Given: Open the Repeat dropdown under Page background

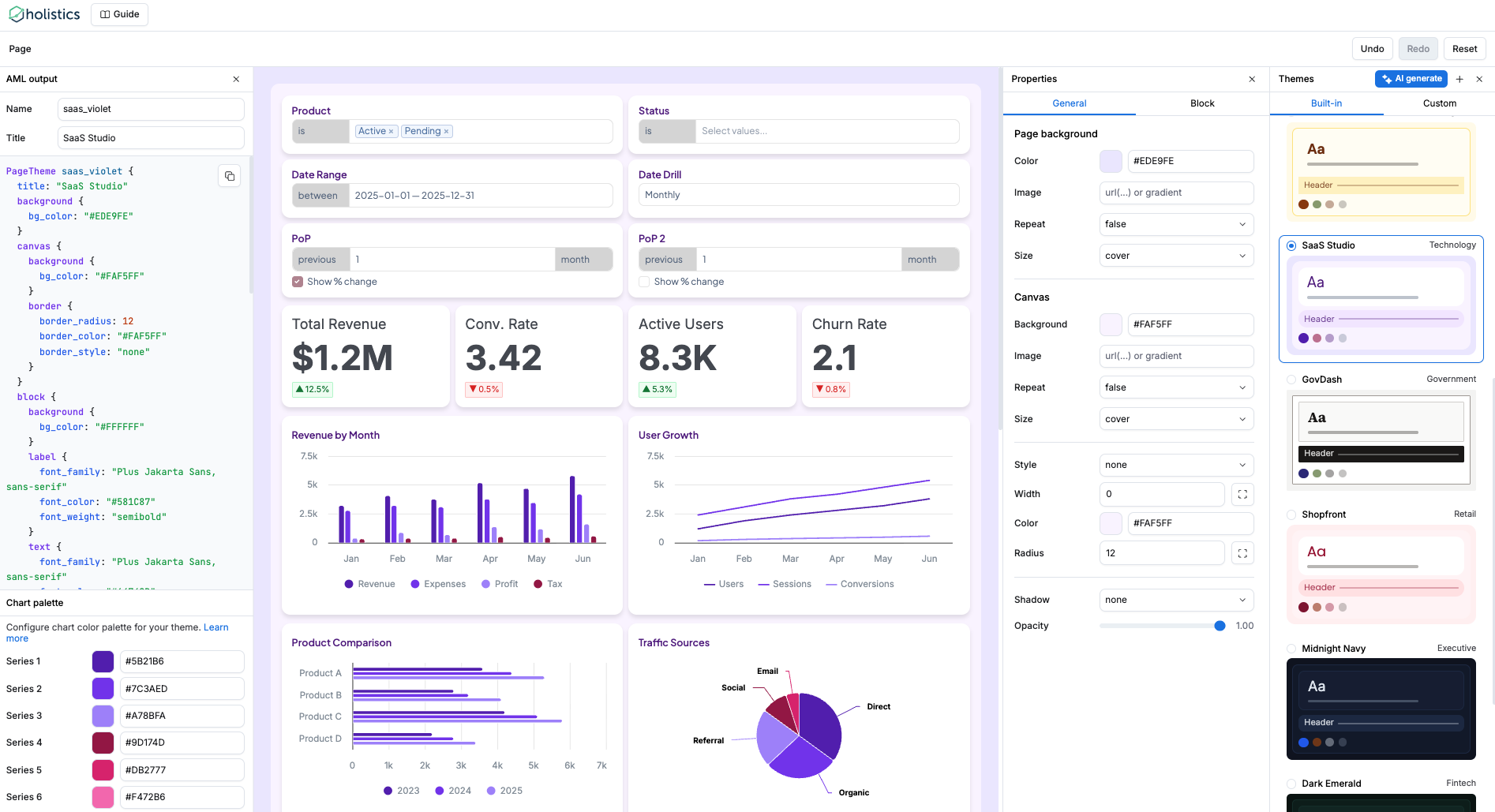Looking at the screenshot, I should click(1175, 224).
